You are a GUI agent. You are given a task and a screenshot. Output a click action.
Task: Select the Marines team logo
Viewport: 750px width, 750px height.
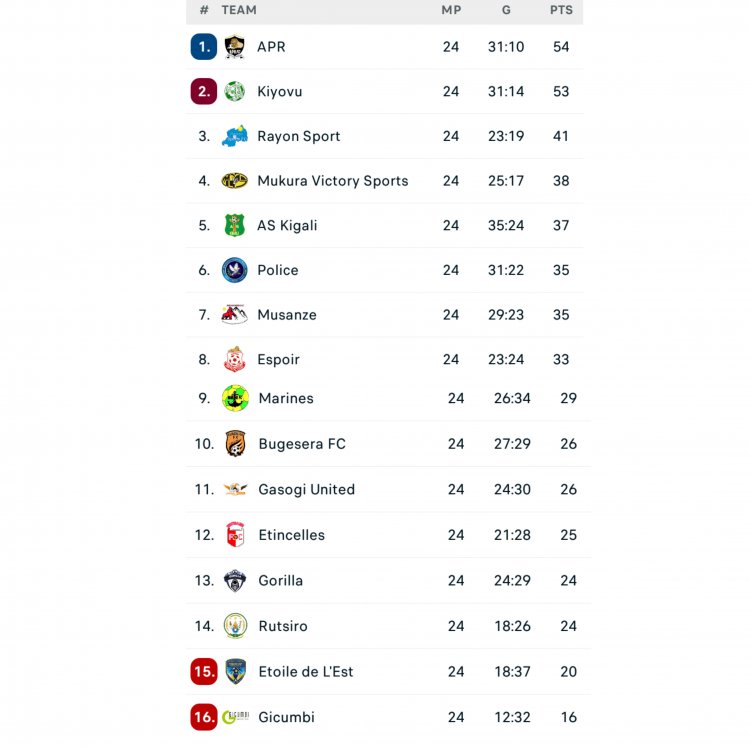(x=235, y=398)
